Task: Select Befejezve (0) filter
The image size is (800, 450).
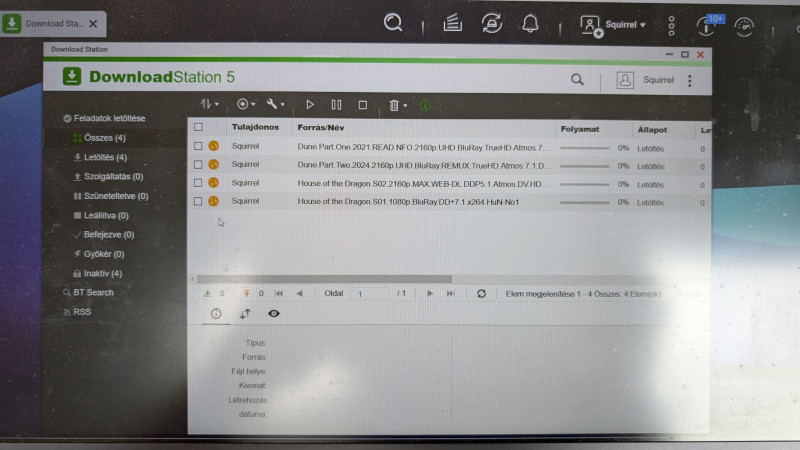Action: (104, 235)
